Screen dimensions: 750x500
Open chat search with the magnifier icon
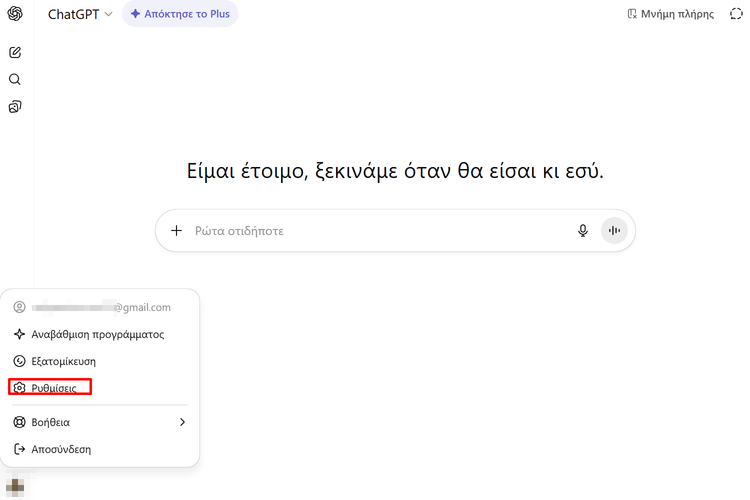point(15,79)
